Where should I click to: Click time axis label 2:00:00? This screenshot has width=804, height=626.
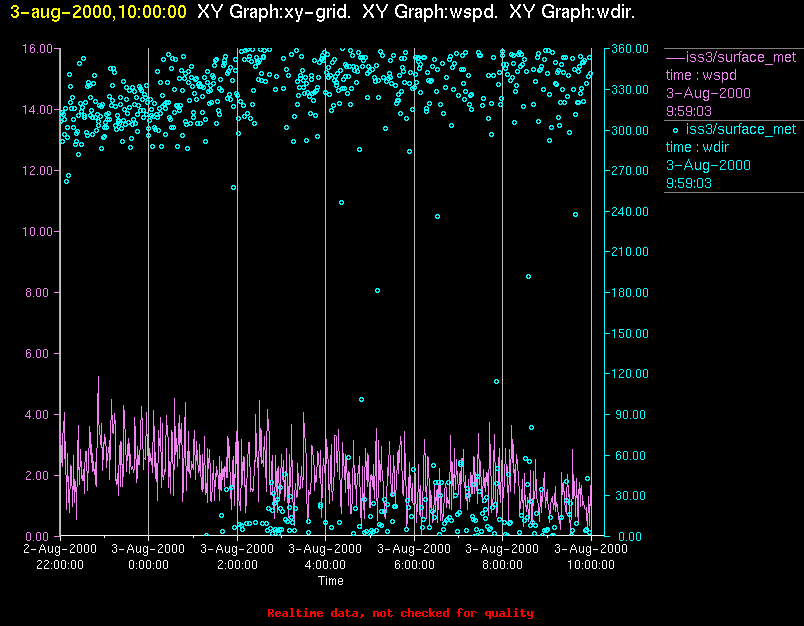pos(237,564)
